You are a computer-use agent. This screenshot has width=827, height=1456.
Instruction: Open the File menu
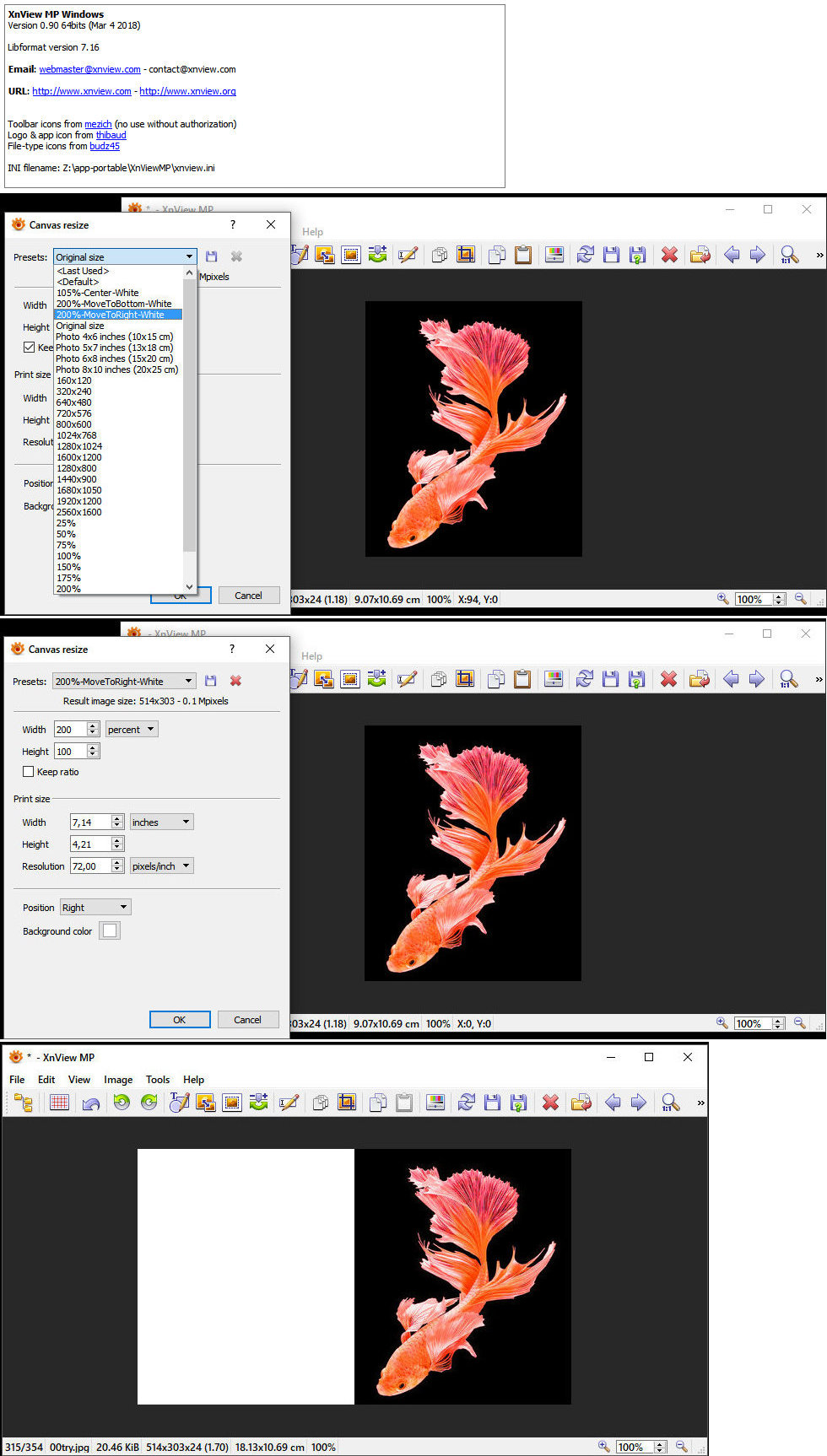pos(17,1079)
